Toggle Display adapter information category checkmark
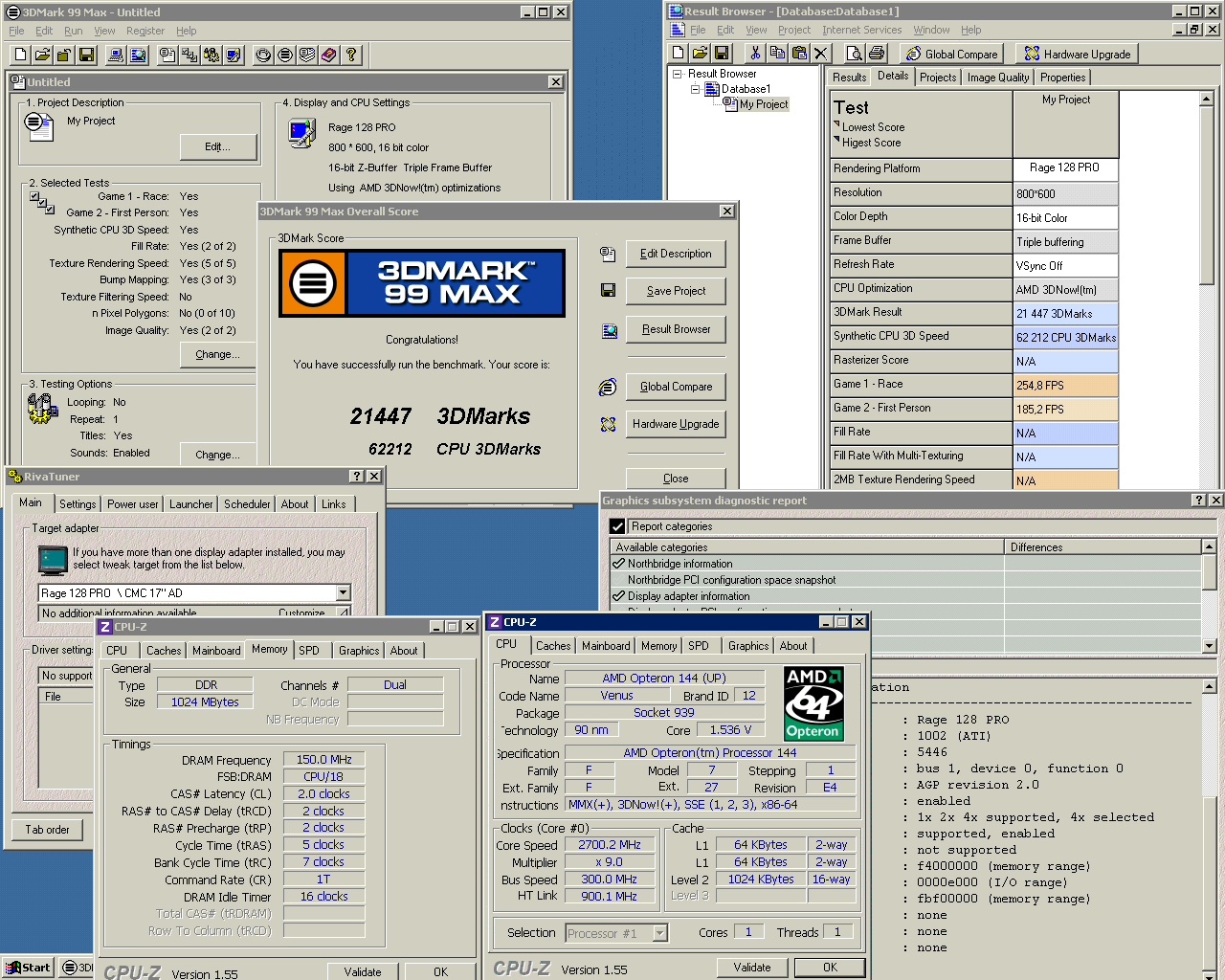This screenshot has width=1225, height=980. tap(618, 596)
